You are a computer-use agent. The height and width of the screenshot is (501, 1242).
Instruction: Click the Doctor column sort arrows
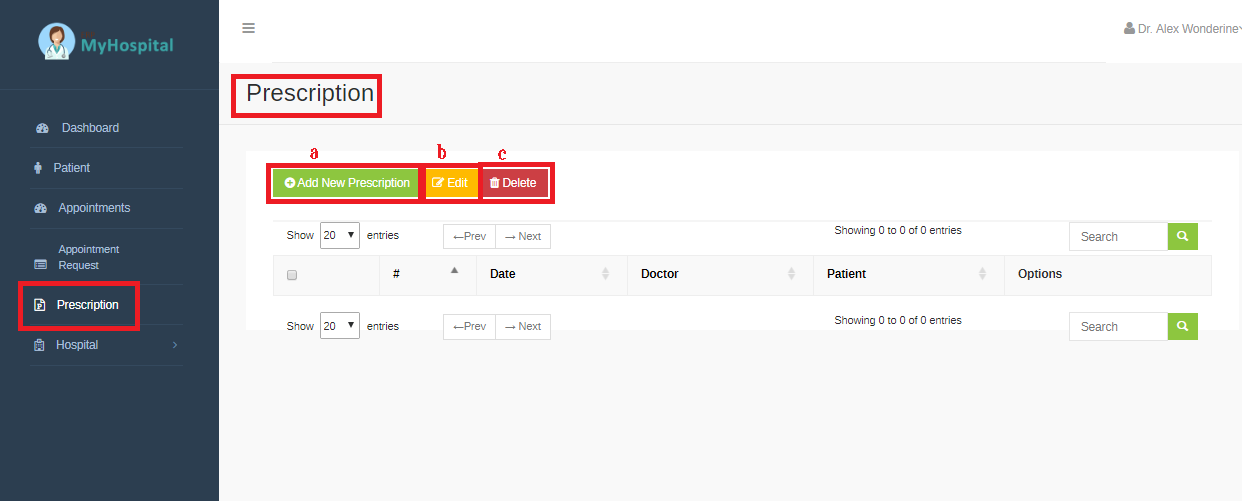click(791, 274)
